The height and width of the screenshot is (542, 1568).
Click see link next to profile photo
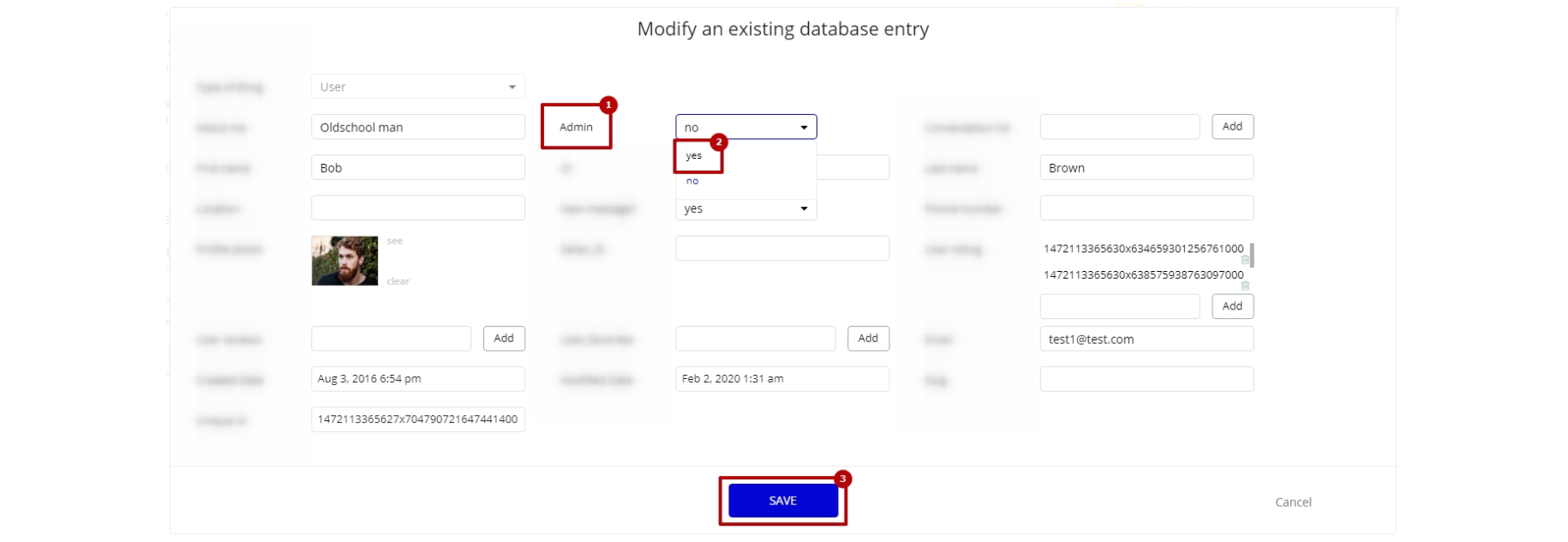click(x=394, y=241)
